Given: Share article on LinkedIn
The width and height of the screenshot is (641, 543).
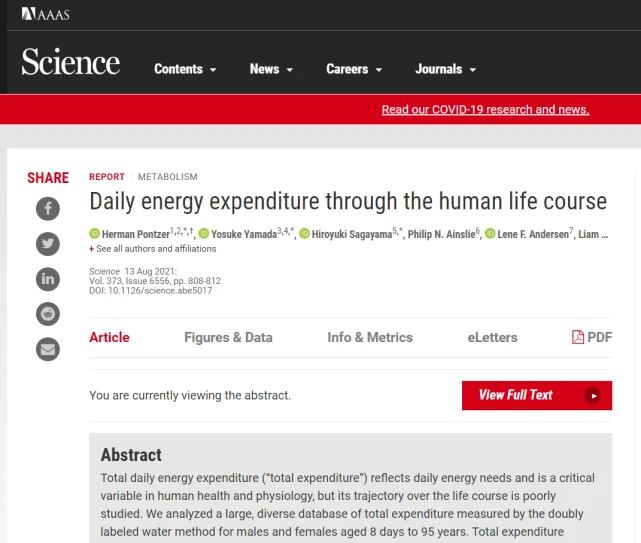Looking at the screenshot, I should tap(48, 279).
